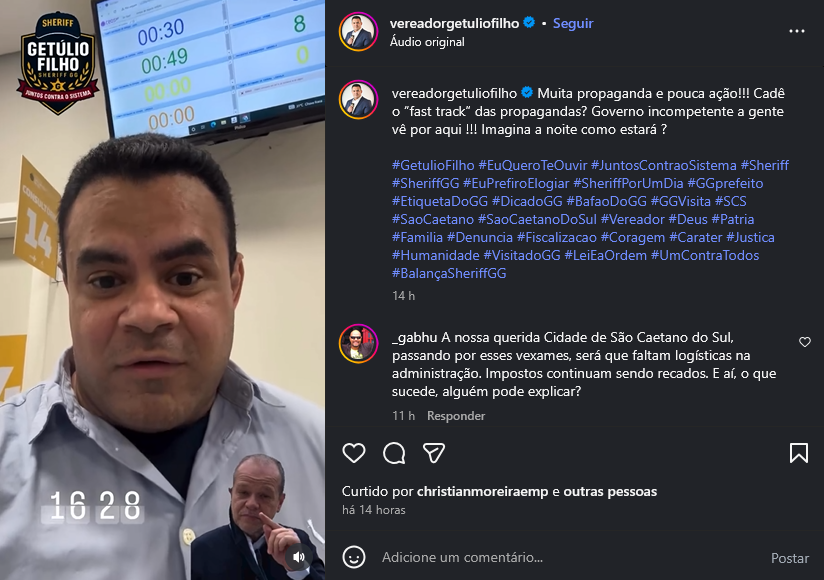Click into the Adicione um comentário field

pos(570,557)
